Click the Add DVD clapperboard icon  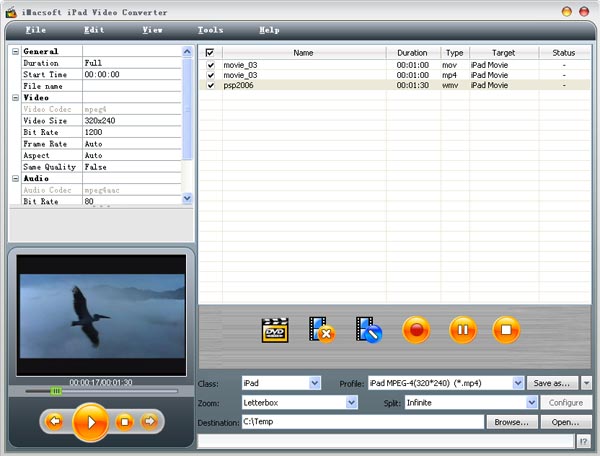point(275,330)
